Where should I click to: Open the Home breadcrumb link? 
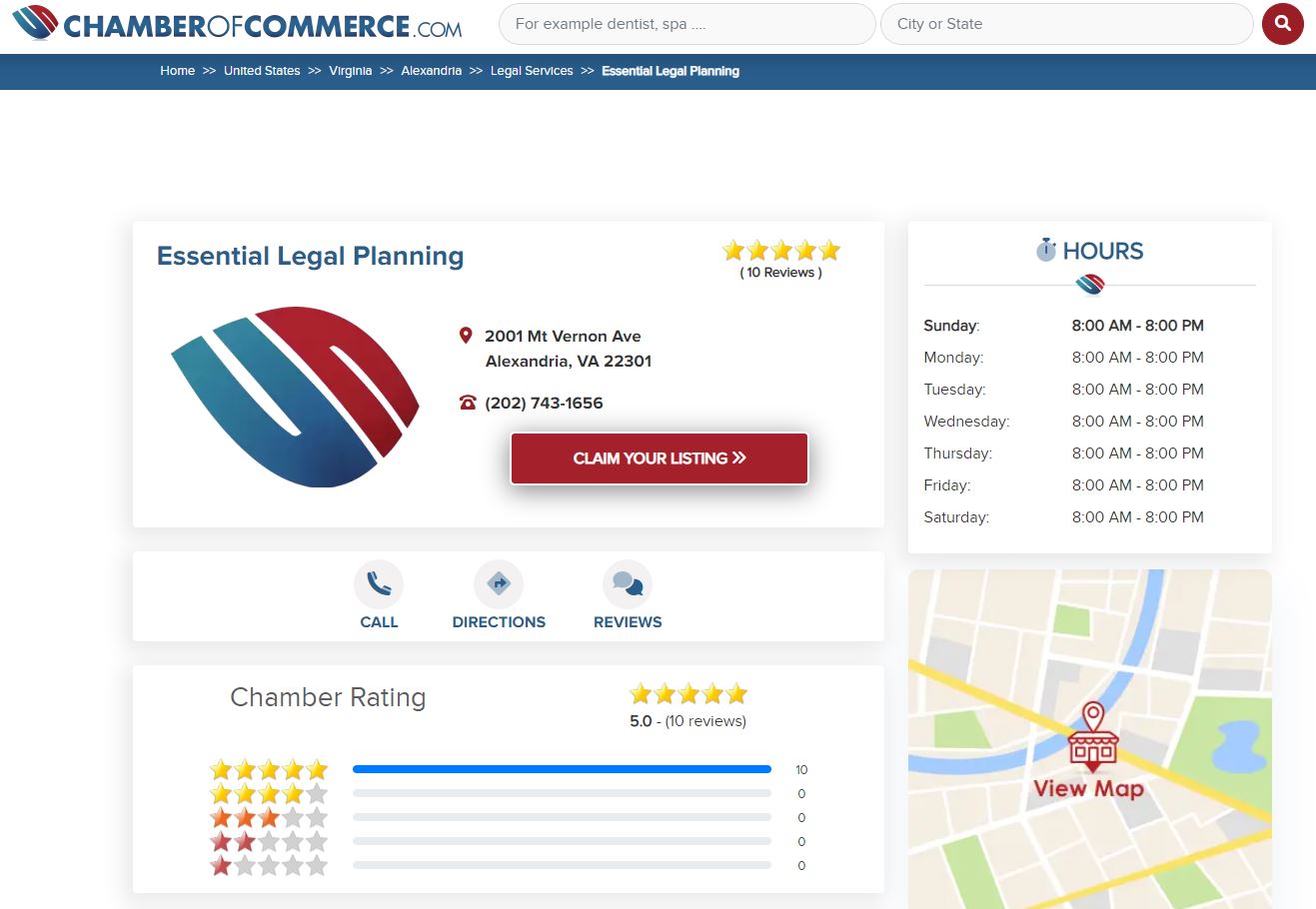(177, 71)
